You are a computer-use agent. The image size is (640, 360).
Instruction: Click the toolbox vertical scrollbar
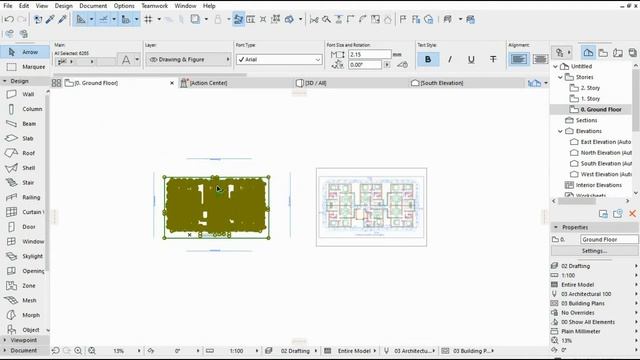(x=48, y=182)
